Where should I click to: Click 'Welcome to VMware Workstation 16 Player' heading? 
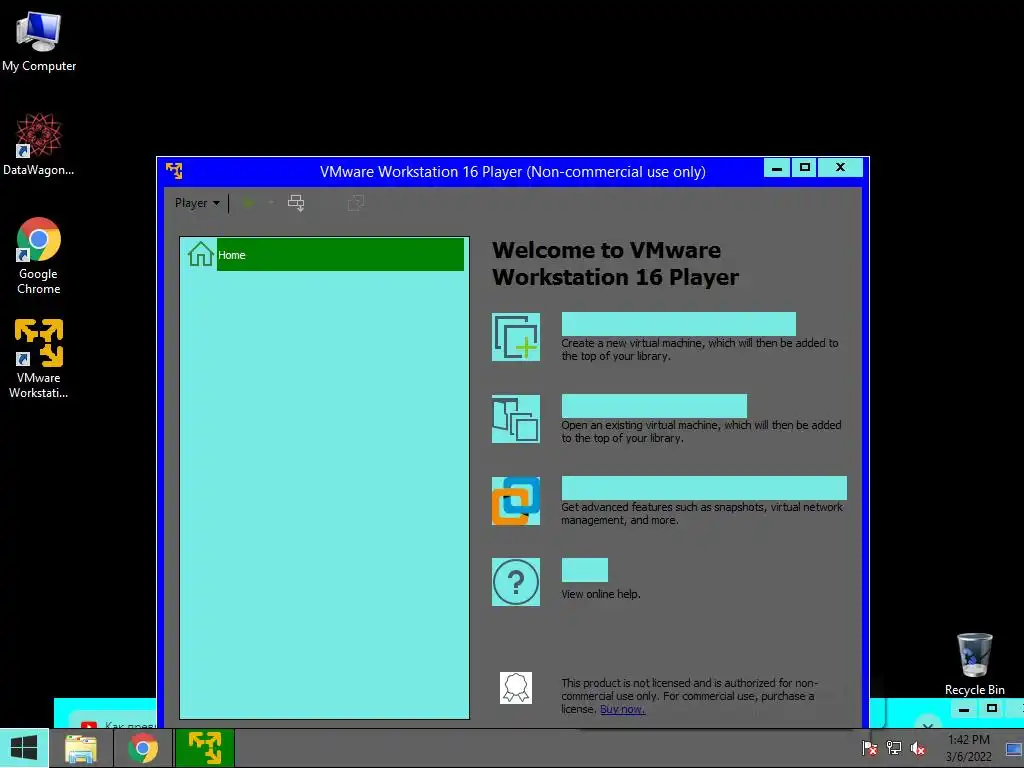coord(615,264)
